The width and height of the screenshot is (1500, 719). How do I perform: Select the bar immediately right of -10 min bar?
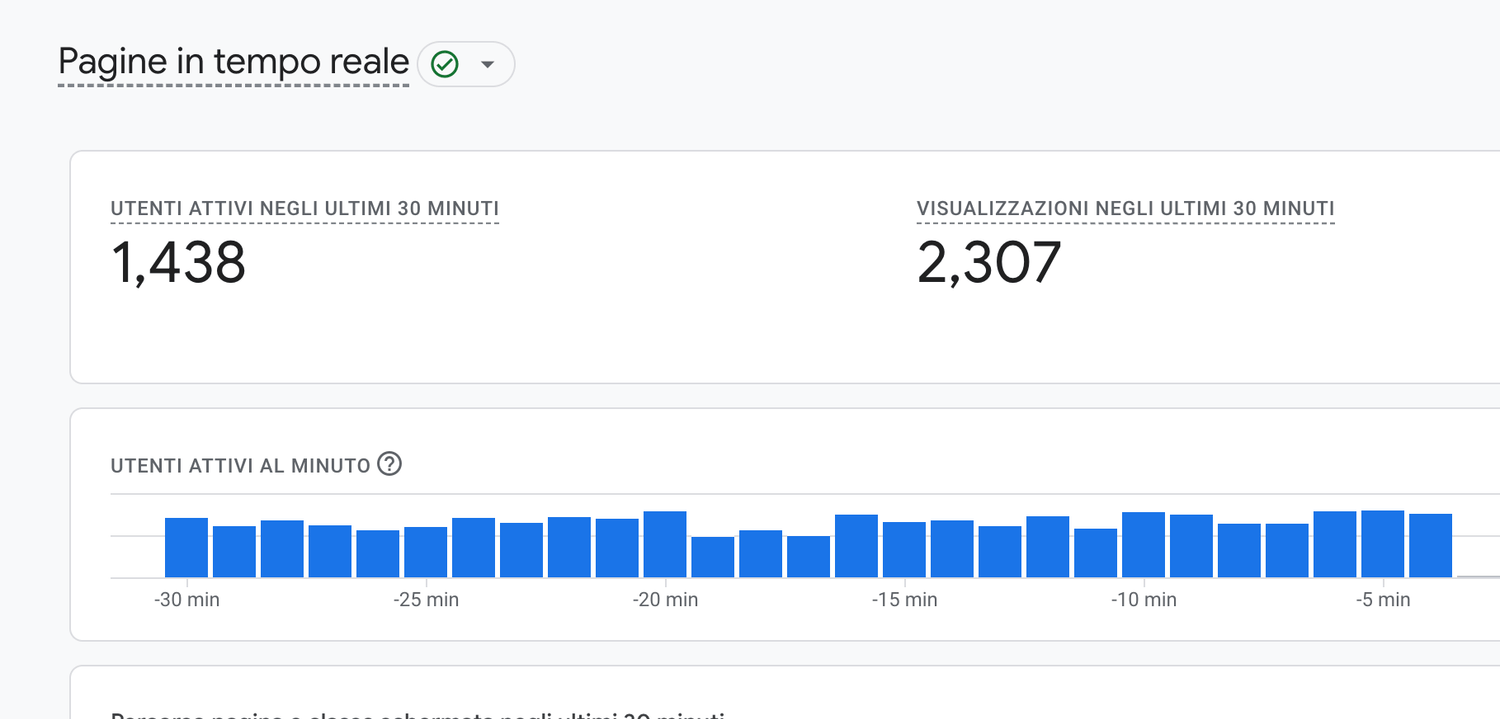coord(1191,546)
